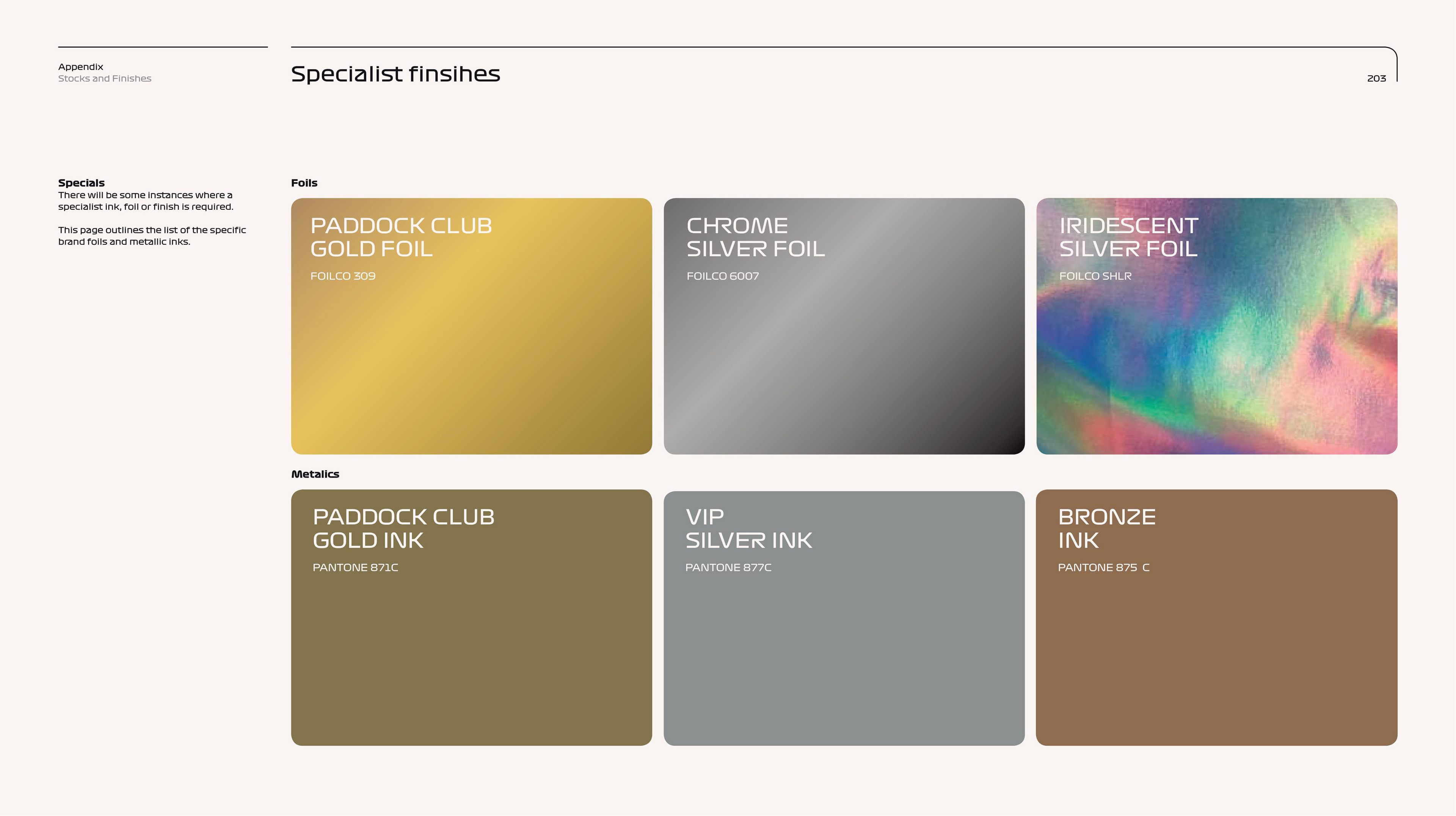Click the FOILCO 6007 code text
1456x816 pixels.
coord(722,277)
